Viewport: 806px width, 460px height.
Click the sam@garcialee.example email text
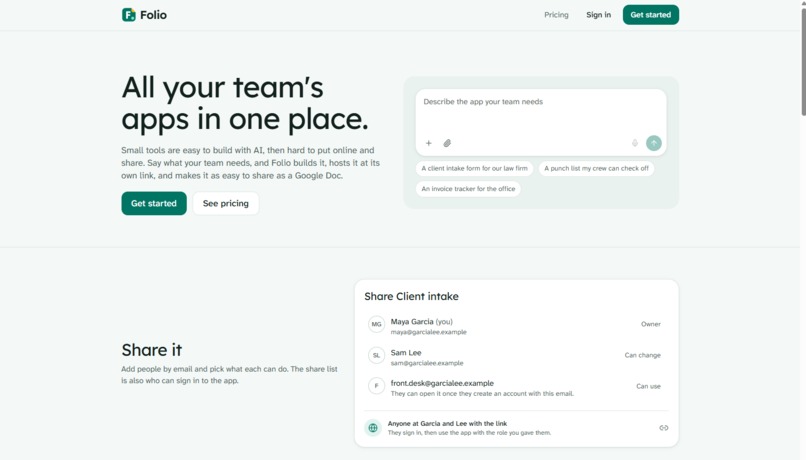(x=427, y=363)
